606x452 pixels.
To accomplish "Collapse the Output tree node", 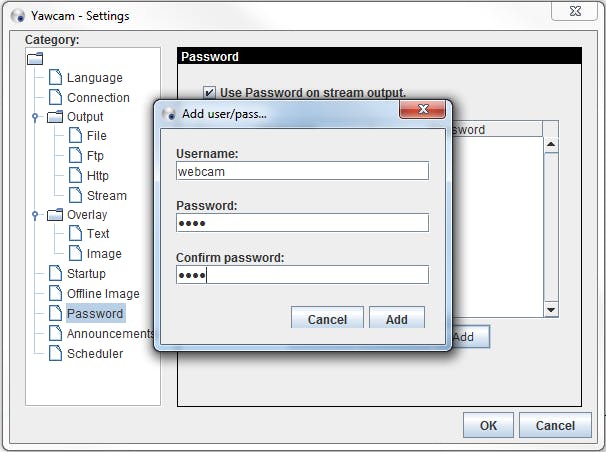I will click(35, 117).
